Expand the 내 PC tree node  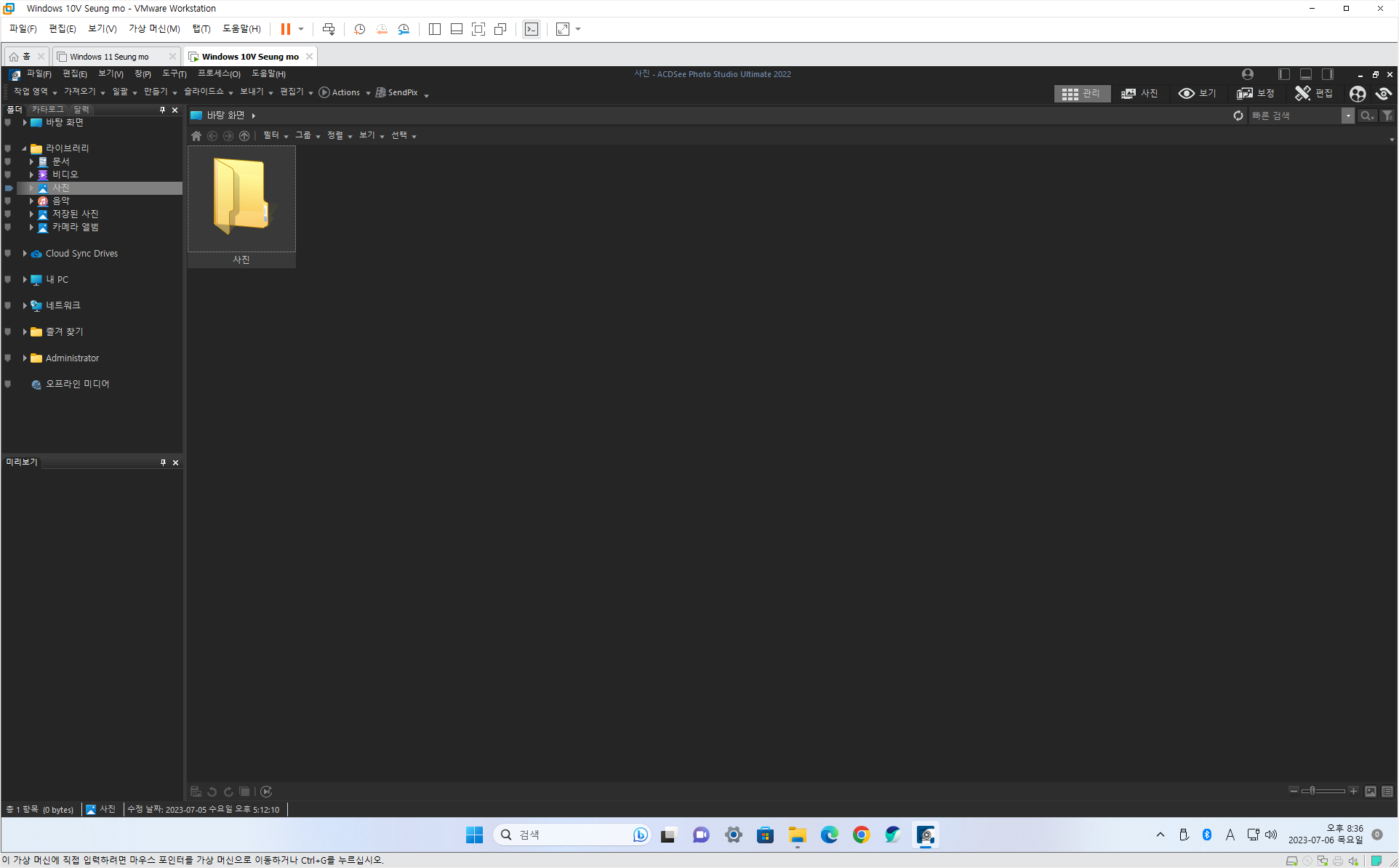(25, 279)
